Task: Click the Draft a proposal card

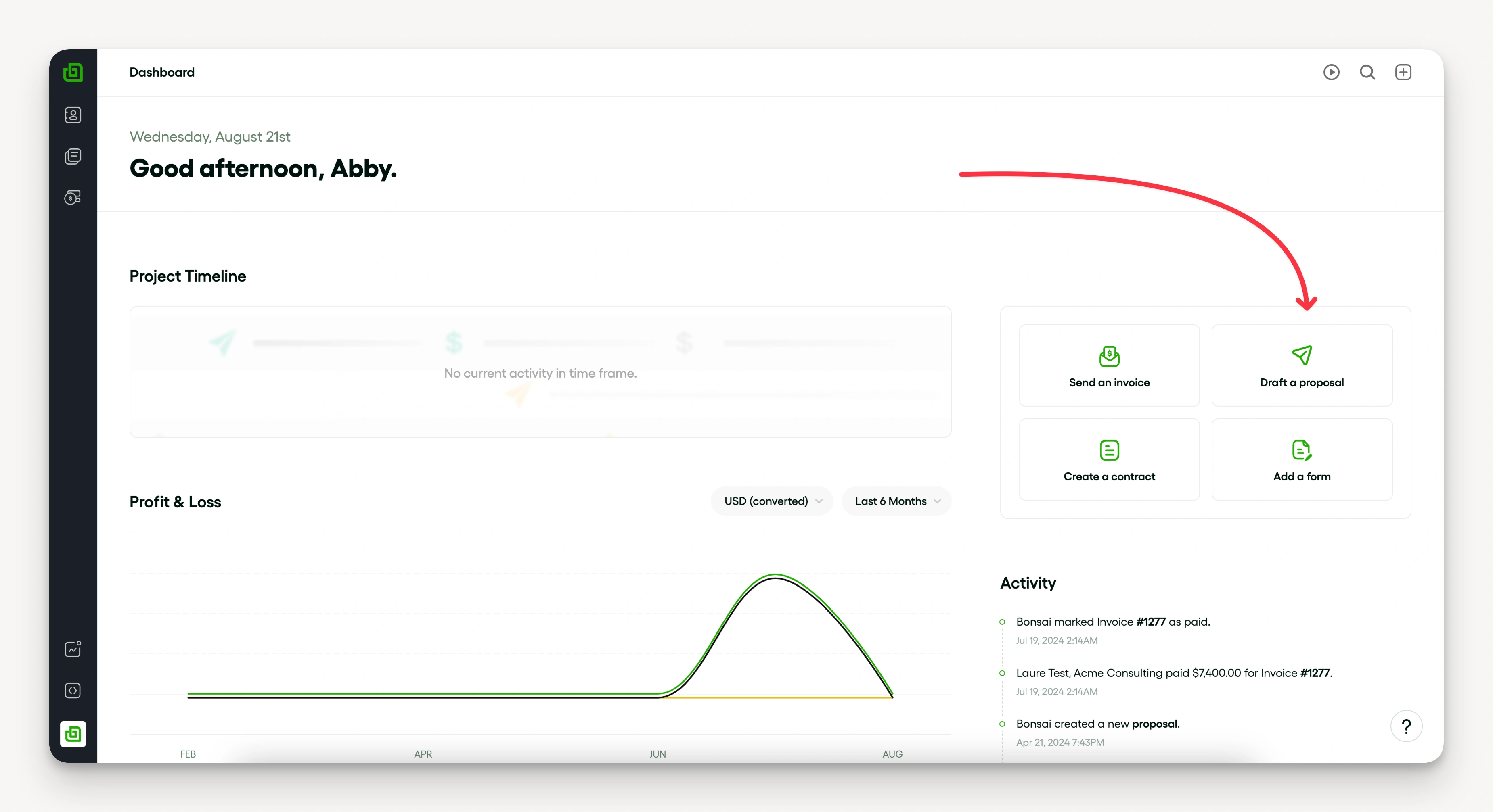Action: tap(1302, 365)
